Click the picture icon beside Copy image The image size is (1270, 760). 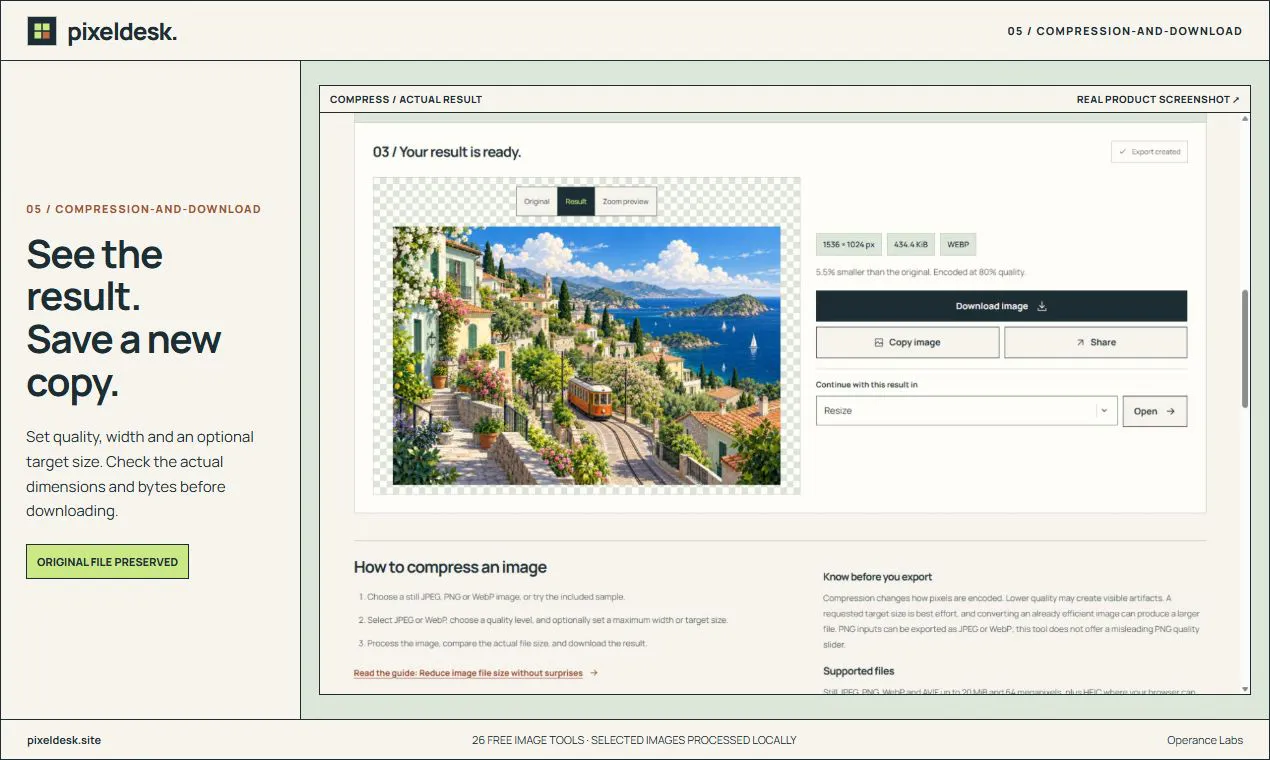(879, 342)
